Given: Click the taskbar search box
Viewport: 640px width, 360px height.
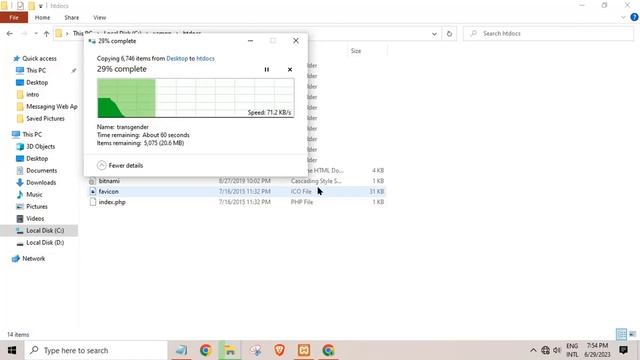Looking at the screenshot, I should [96, 350].
